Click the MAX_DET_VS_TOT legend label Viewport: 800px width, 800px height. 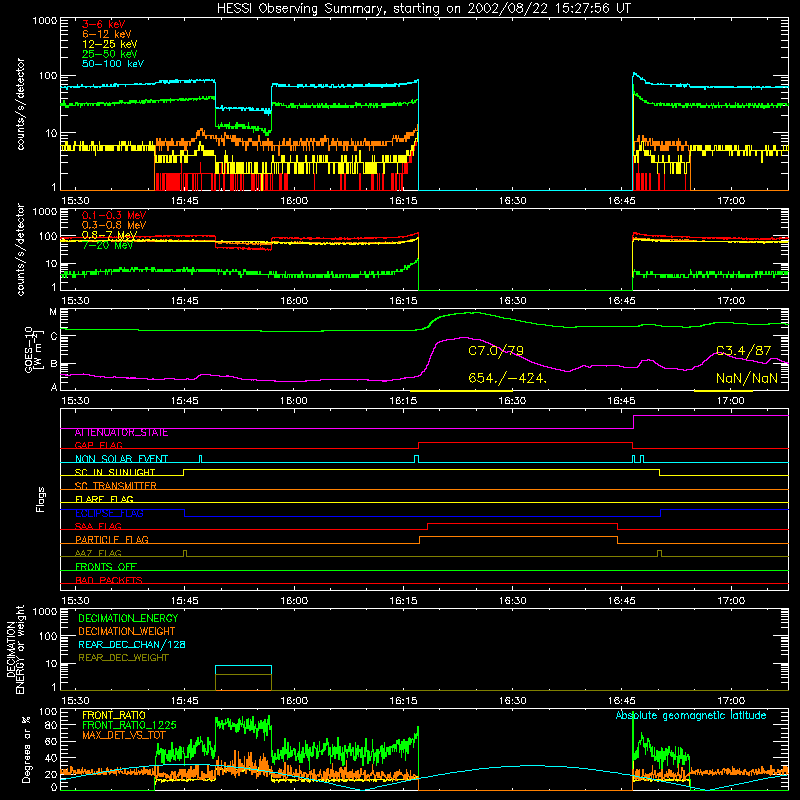pos(124,736)
